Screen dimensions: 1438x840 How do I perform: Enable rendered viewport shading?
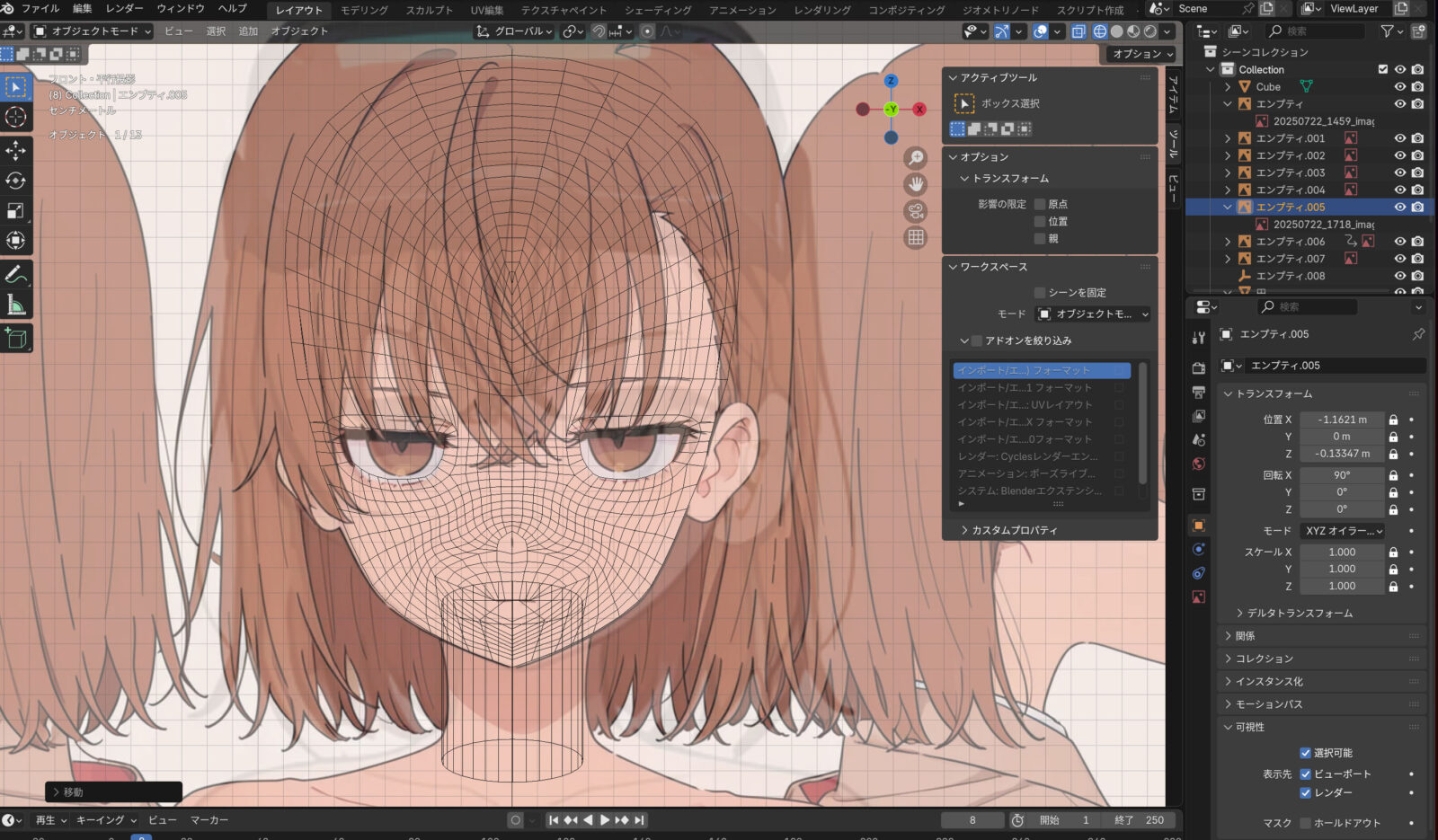1150,31
